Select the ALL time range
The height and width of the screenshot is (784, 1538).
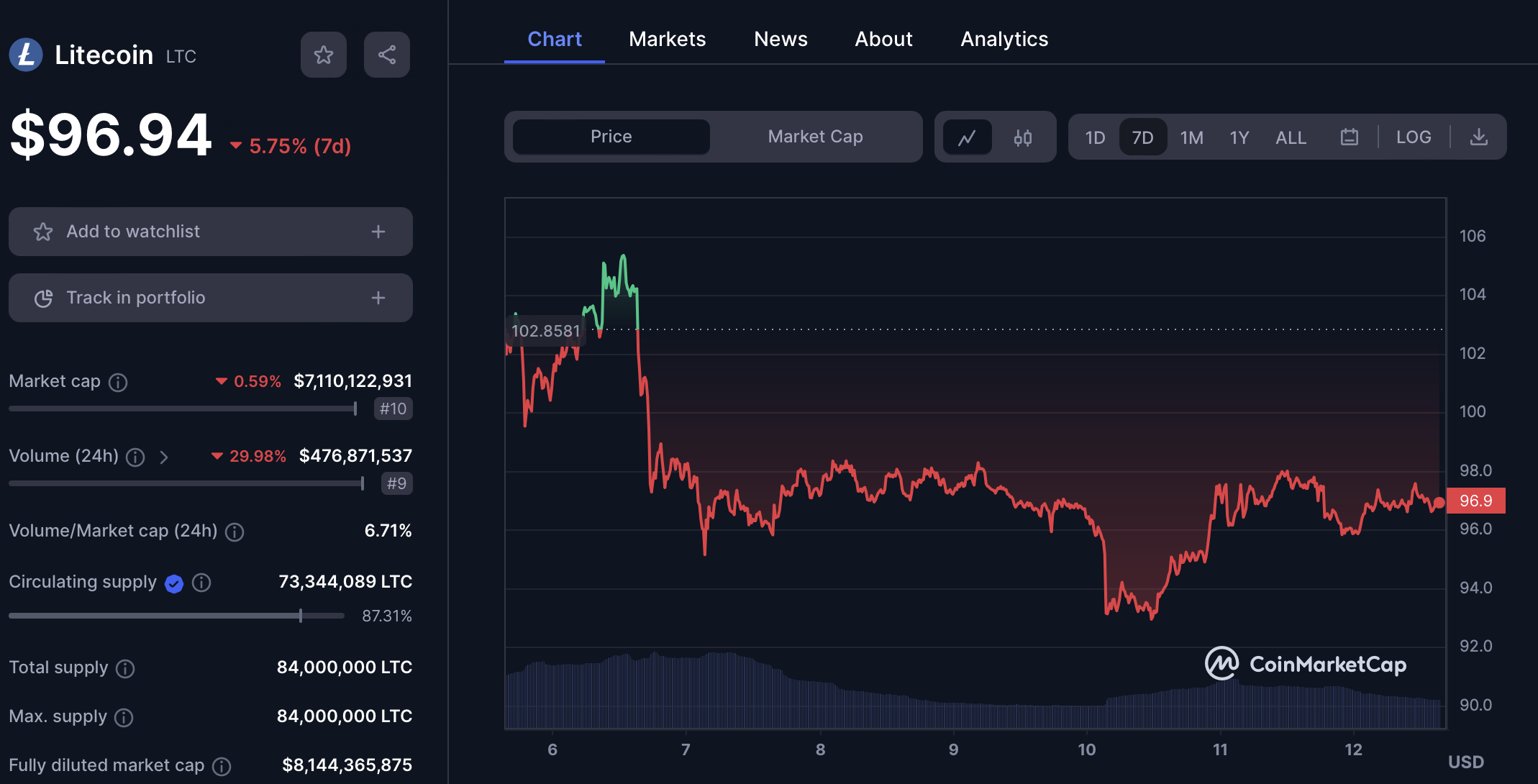click(x=1291, y=137)
